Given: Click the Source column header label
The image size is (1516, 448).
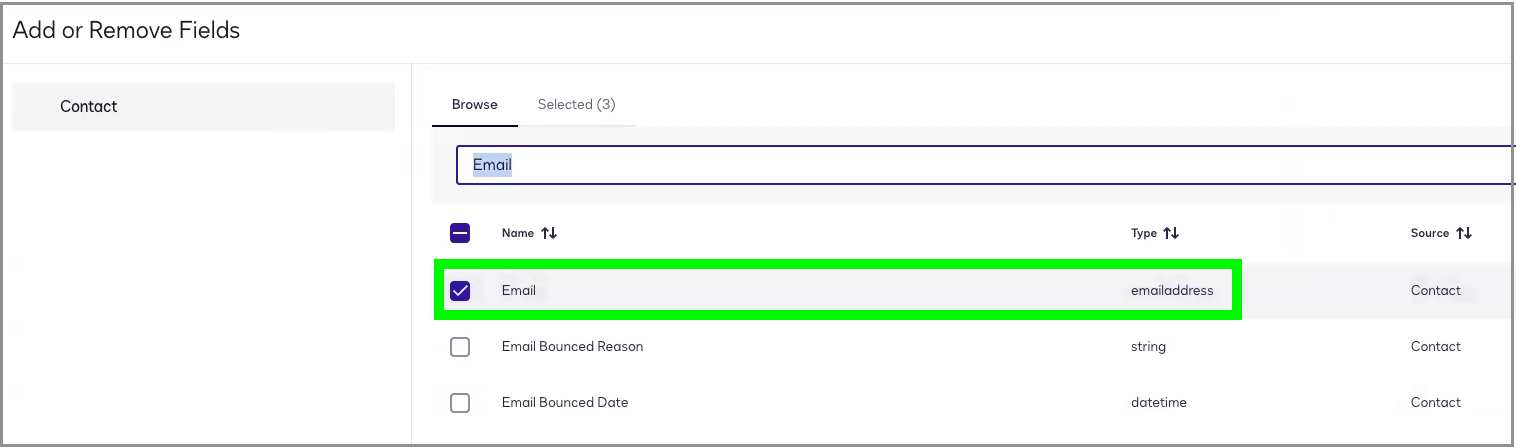Looking at the screenshot, I should [x=1430, y=233].
